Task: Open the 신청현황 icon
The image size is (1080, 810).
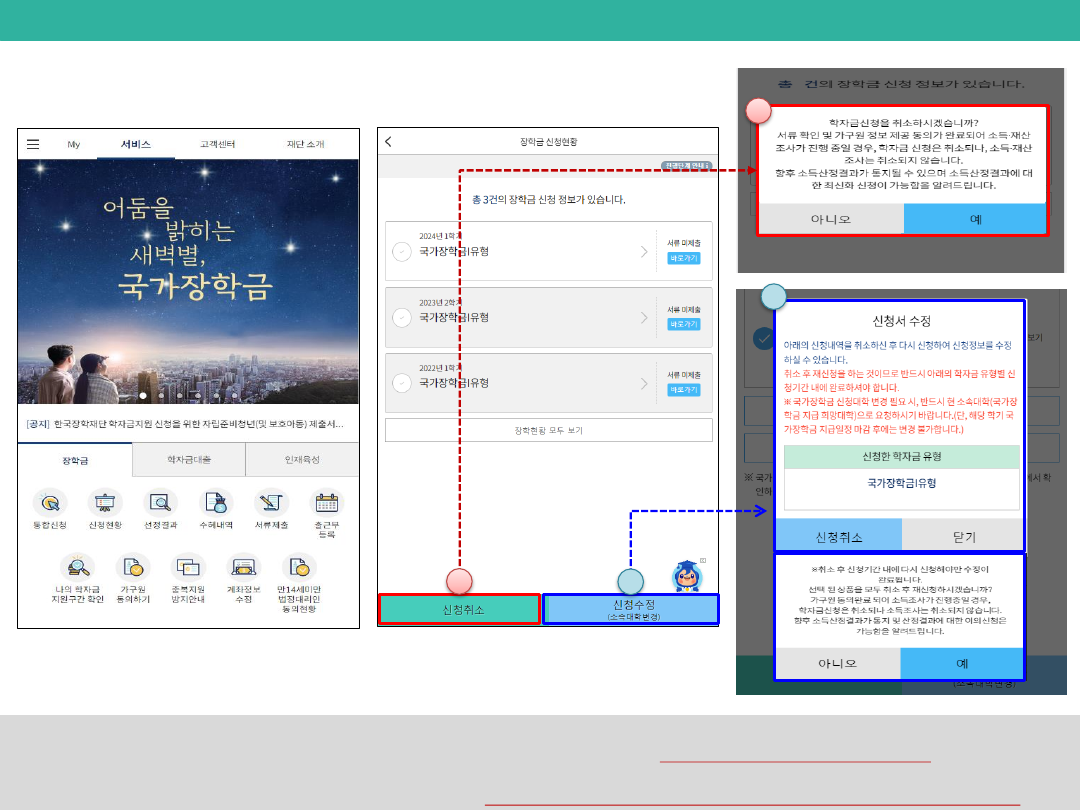Action: 105,502
